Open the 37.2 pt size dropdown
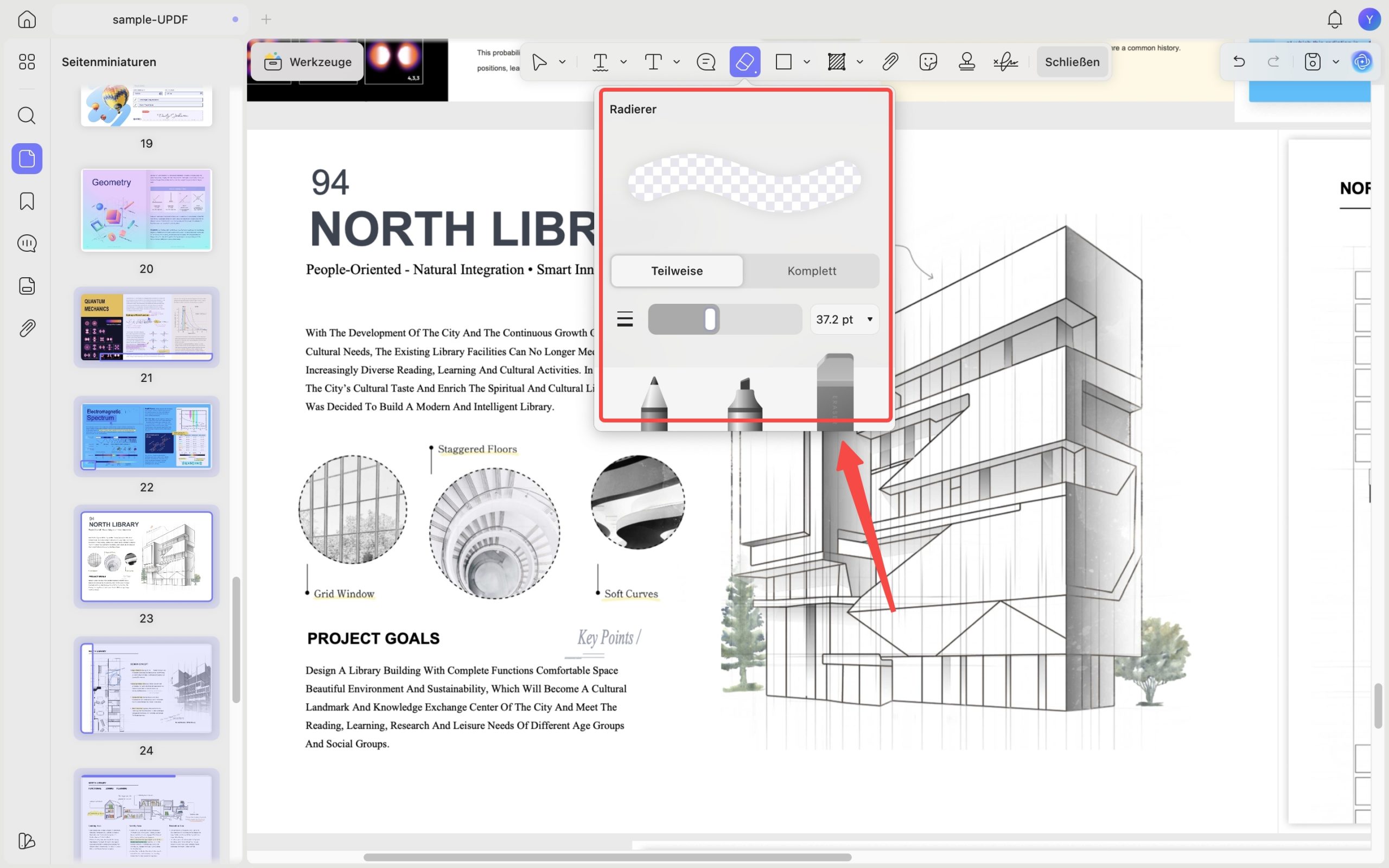The height and width of the screenshot is (868, 1389). pos(844,319)
